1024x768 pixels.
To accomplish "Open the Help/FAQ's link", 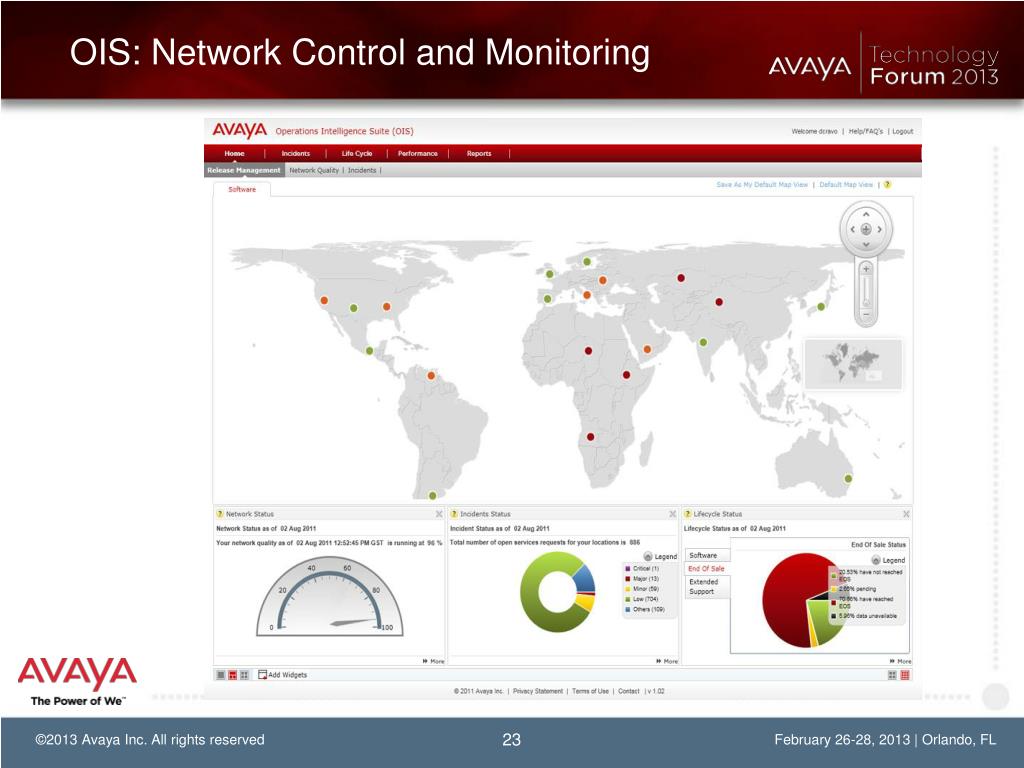I will (865, 131).
